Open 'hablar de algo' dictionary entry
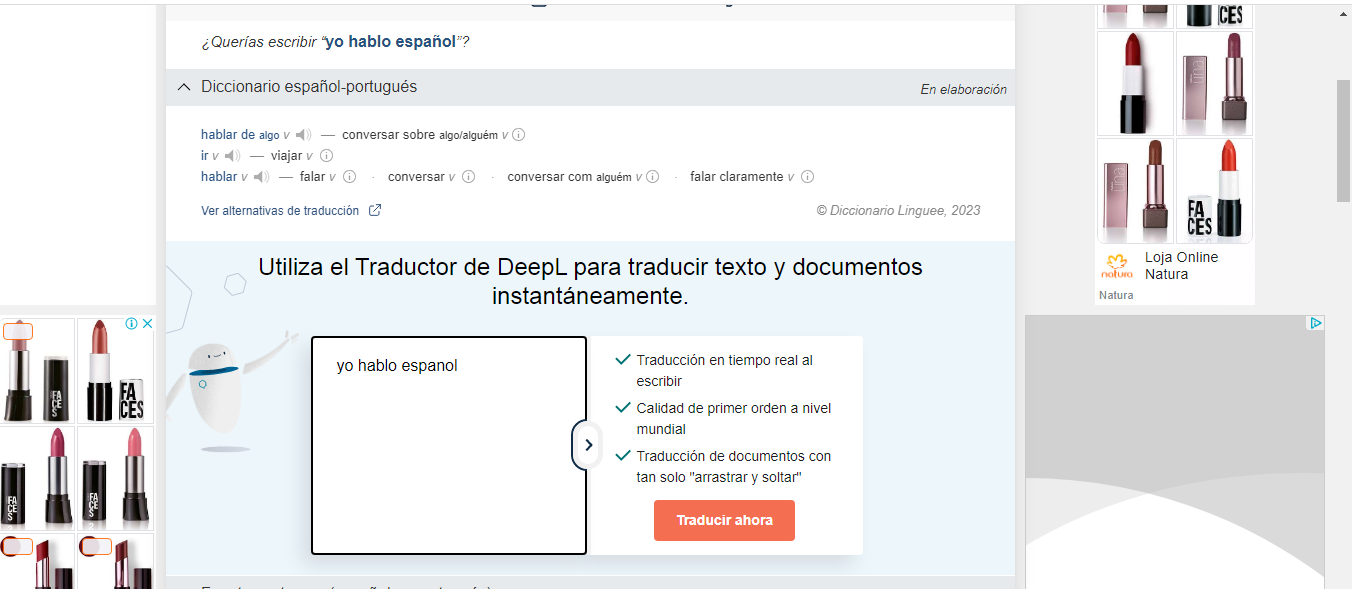 click(240, 135)
